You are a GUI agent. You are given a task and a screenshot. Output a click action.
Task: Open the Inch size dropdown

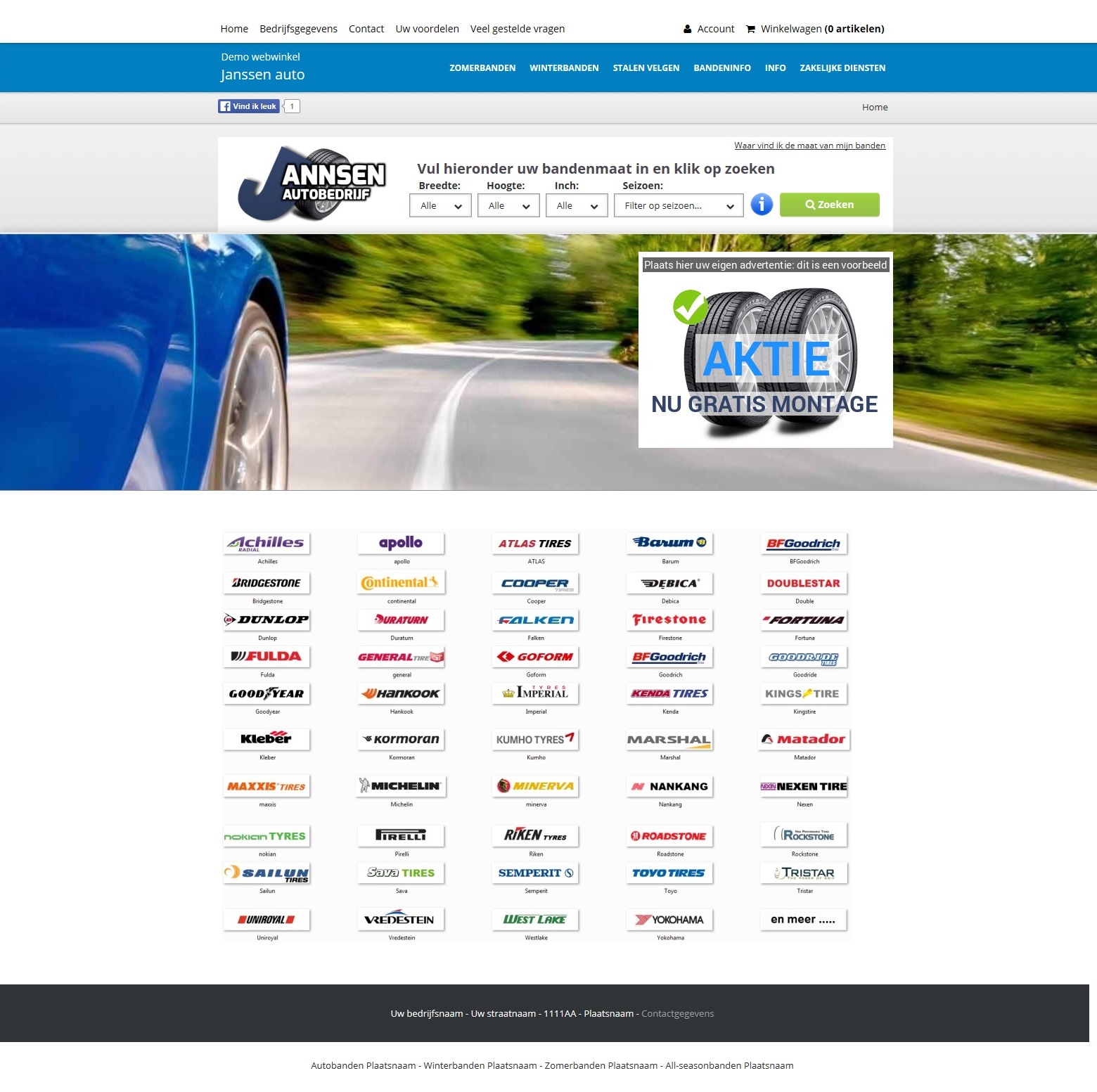577,205
